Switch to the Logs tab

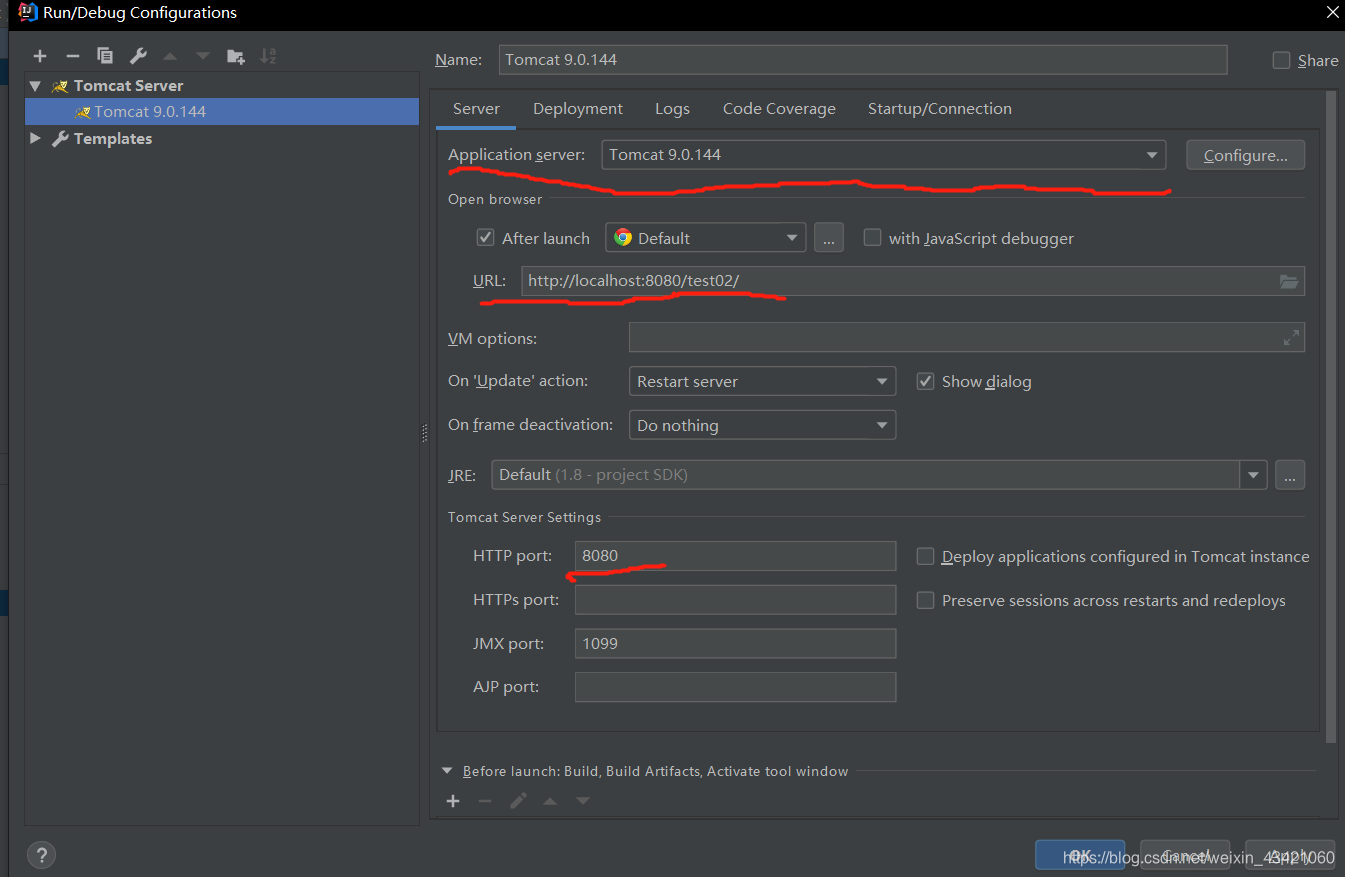pos(673,109)
